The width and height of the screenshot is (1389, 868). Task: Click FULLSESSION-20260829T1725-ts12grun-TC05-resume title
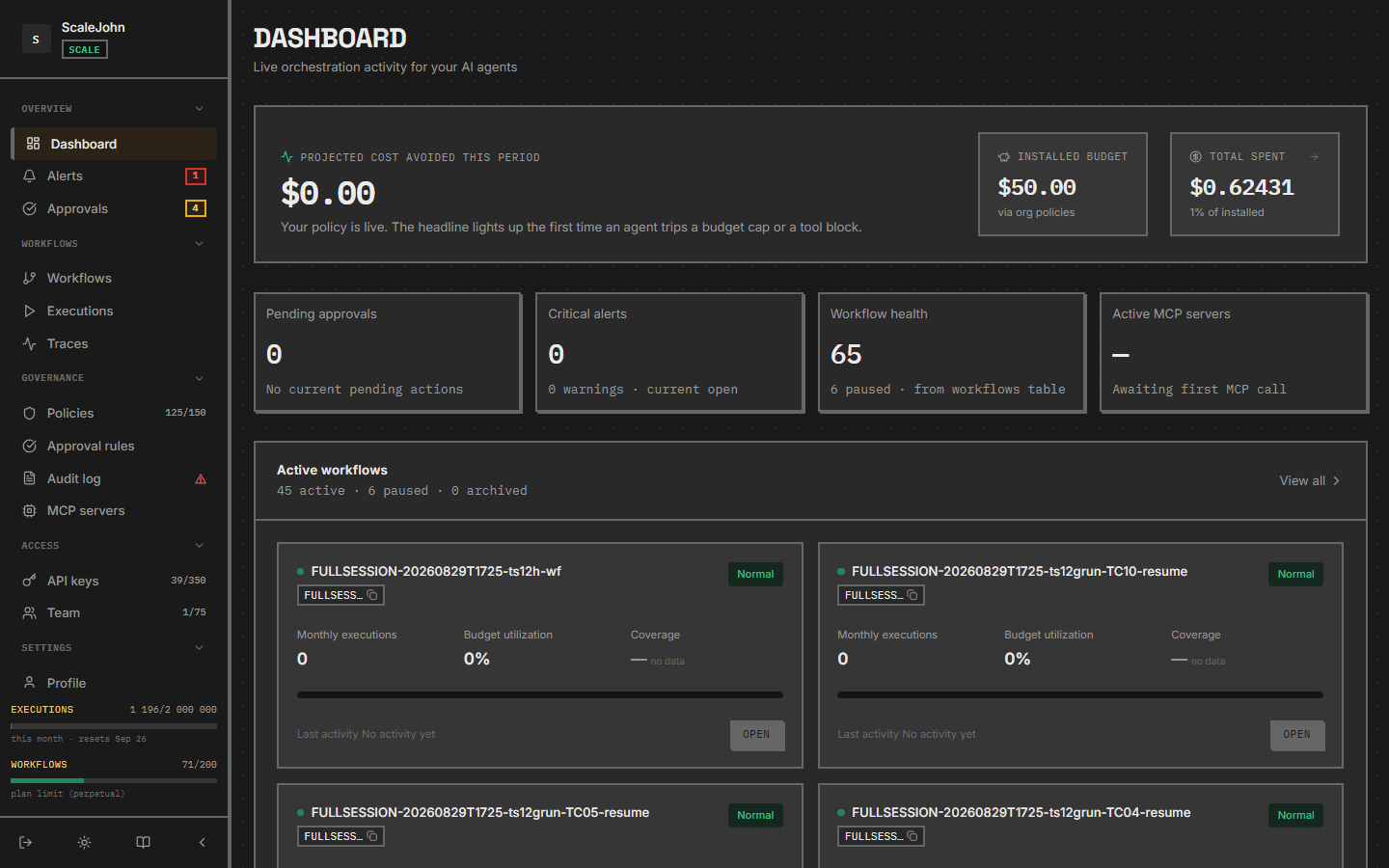(480, 812)
